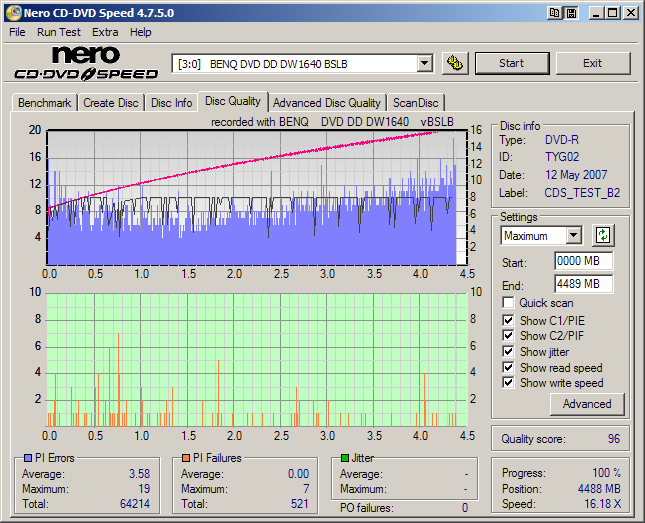Viewport: 645px width, 523px height.
Task: Toggle the Show jitter checkbox
Action: coord(508,351)
